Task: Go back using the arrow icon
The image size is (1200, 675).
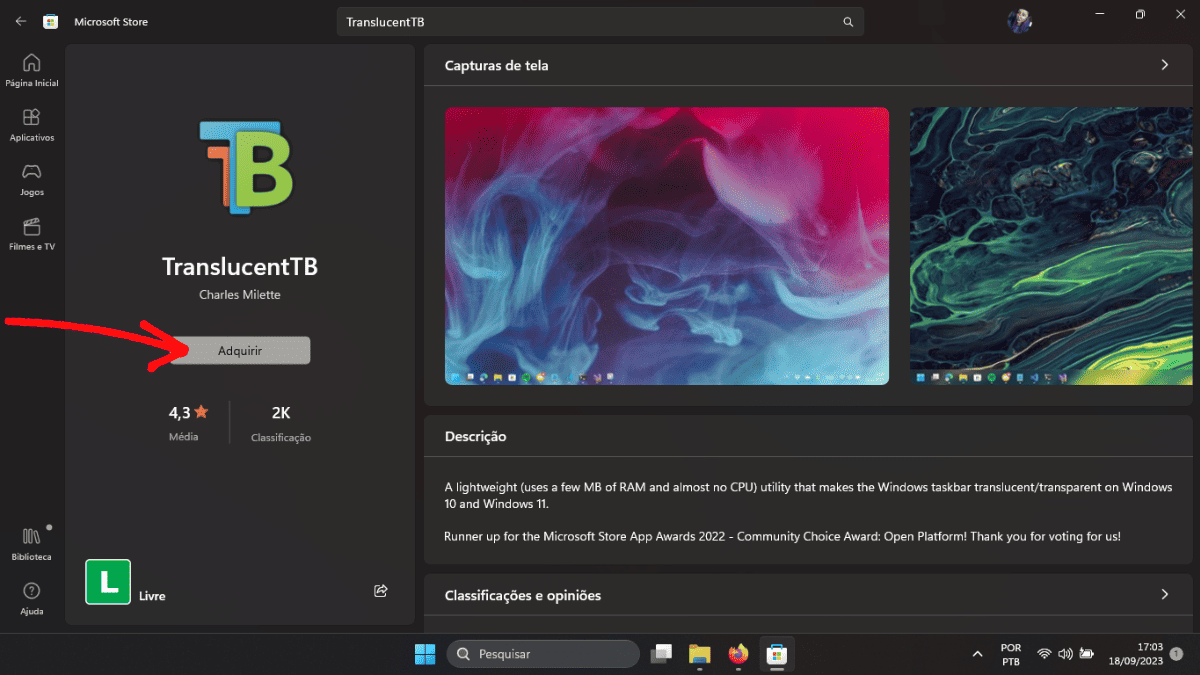Action: 20,21
